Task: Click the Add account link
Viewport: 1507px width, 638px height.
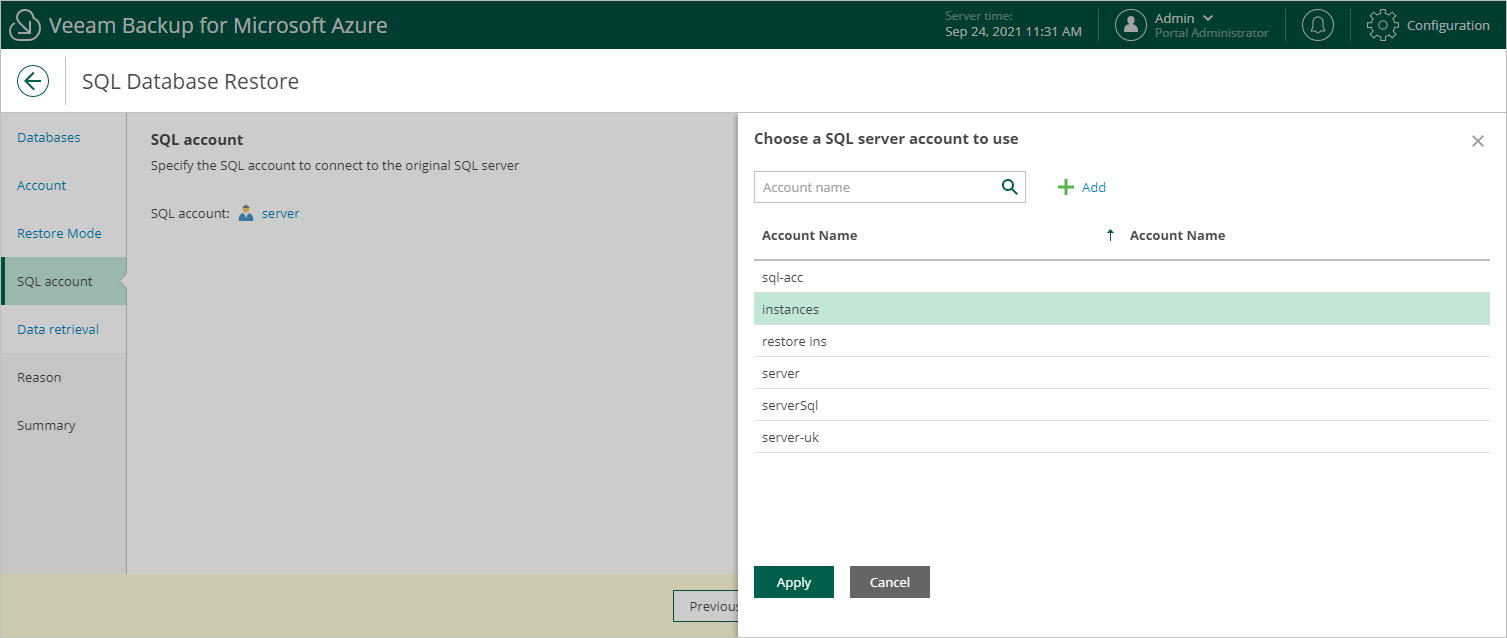Action: pyautogui.click(x=1094, y=187)
